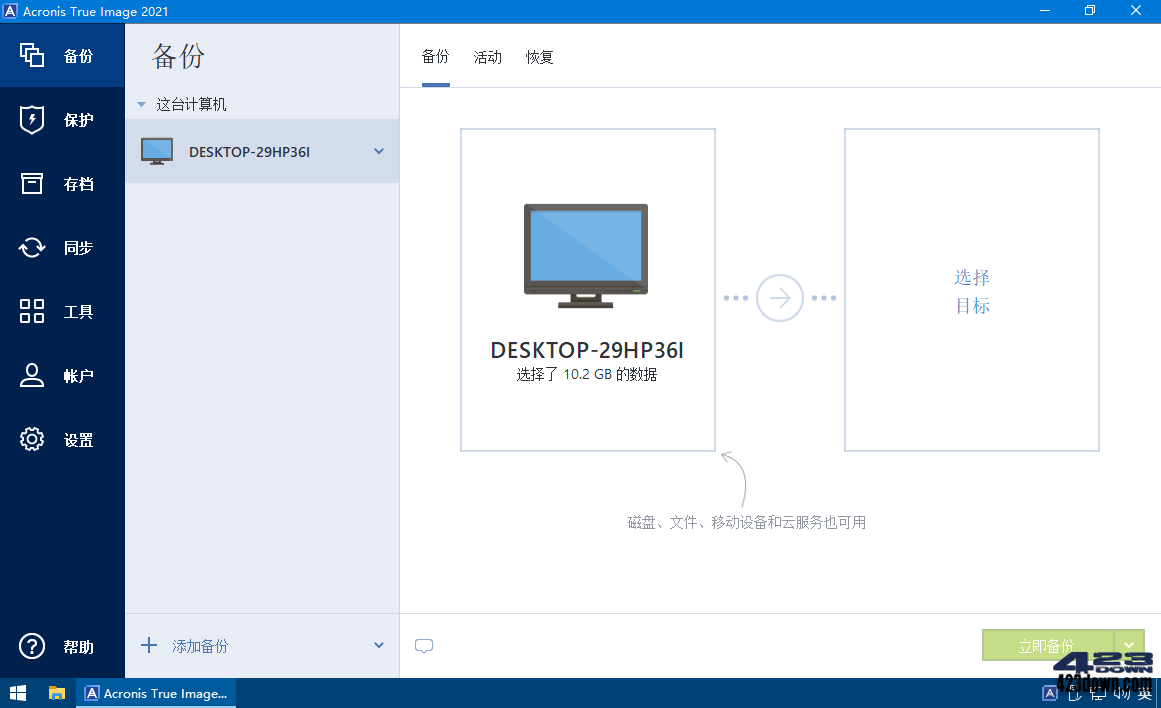This screenshot has height=708, width=1161.
Task: Open the Settings (设置) section
Action: 62,439
